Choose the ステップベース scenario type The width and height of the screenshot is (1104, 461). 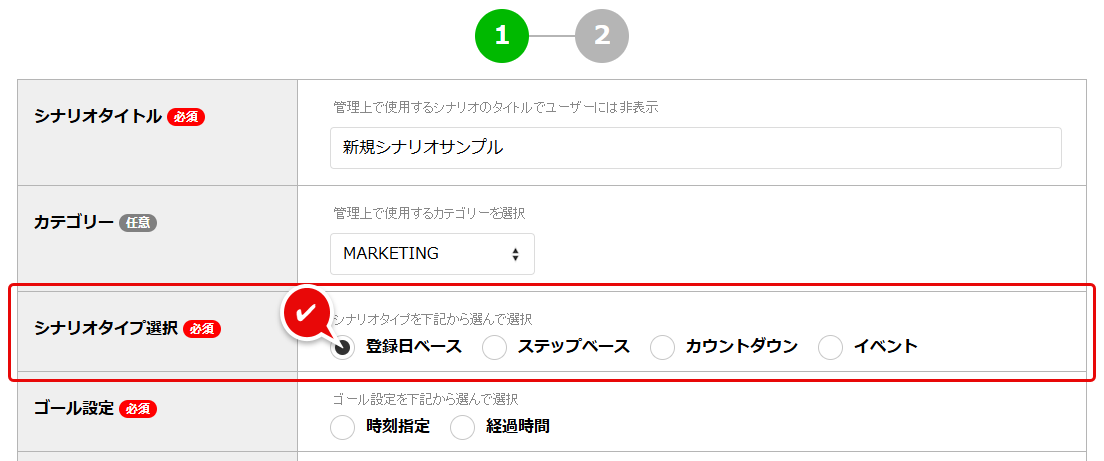click(495, 347)
